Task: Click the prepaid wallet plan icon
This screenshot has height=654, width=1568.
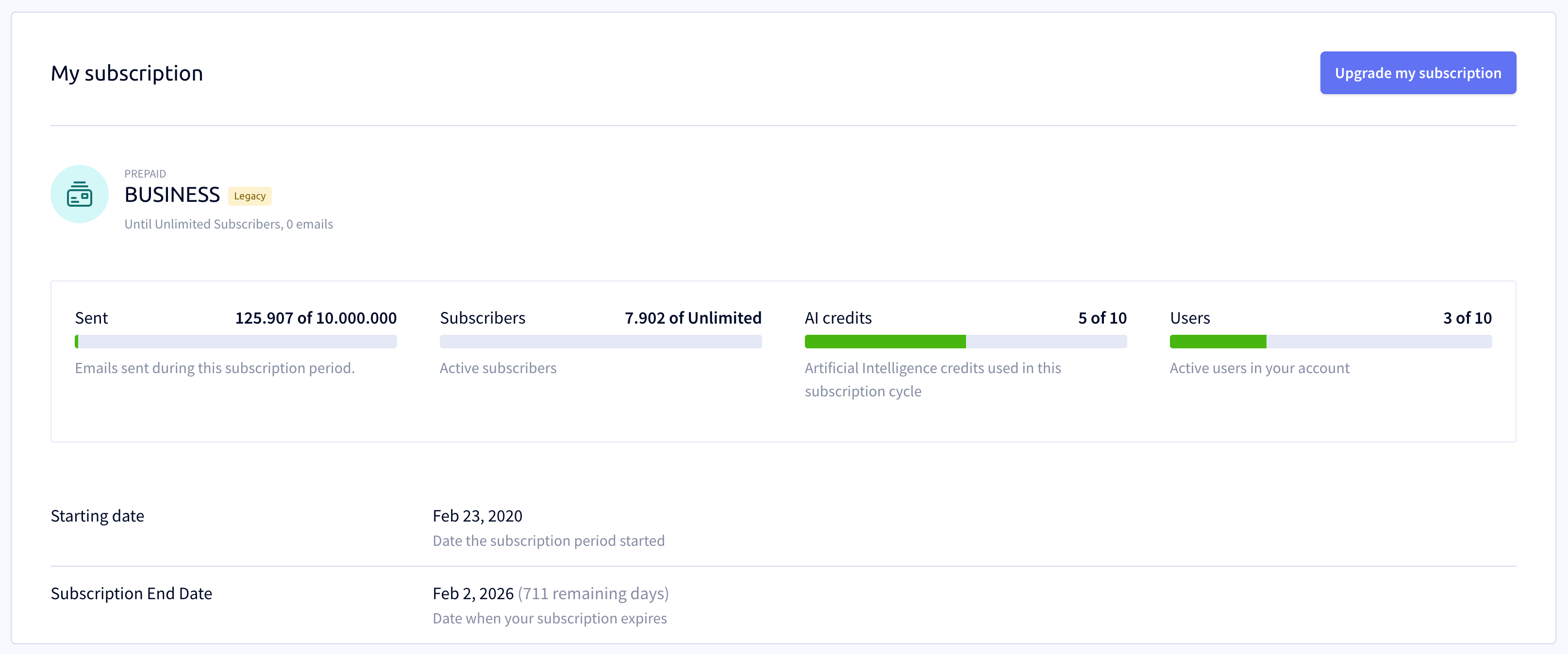Action: click(80, 194)
